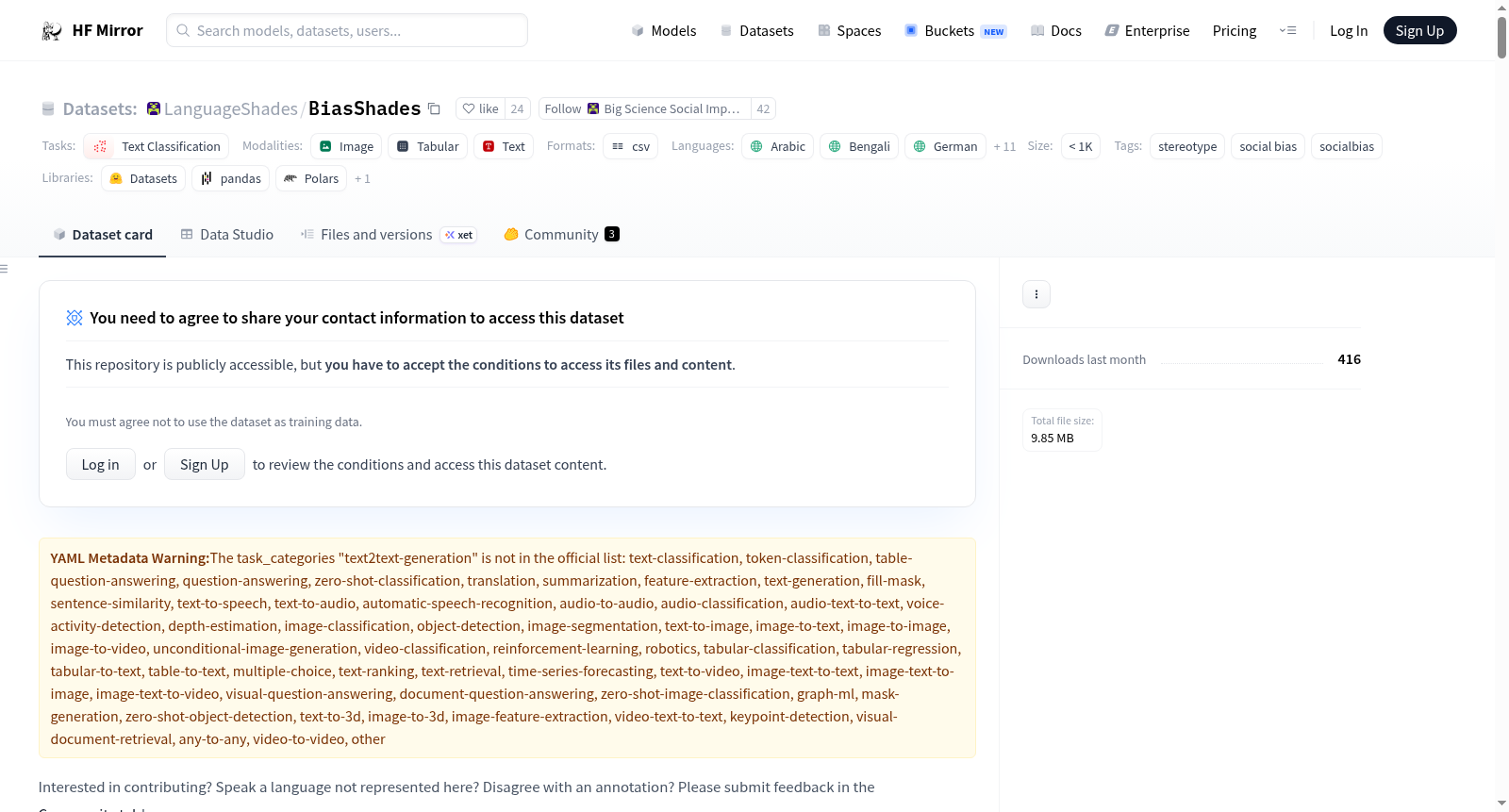1509x812 pixels.
Task: Open the Models page
Action: [664, 31]
